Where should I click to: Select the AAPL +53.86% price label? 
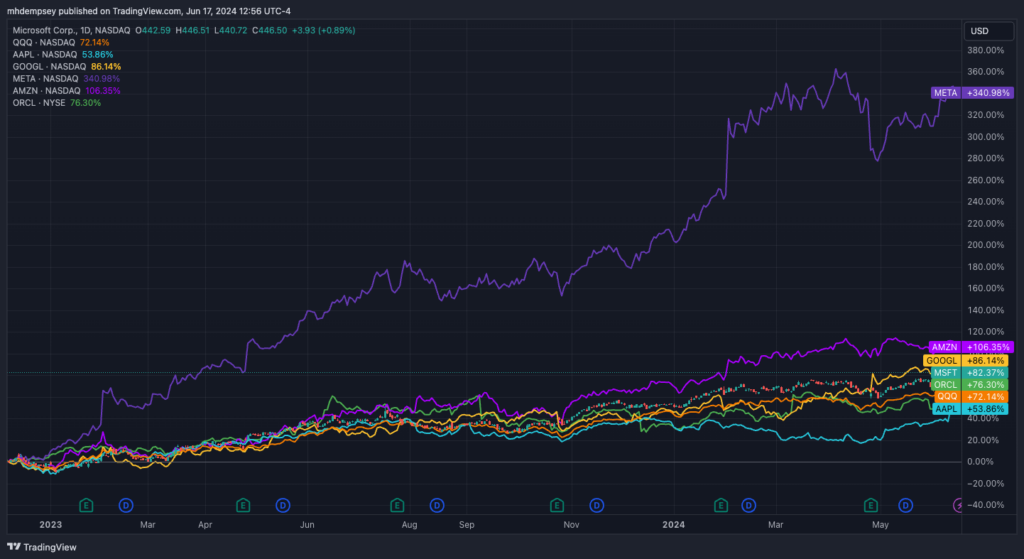pos(969,409)
